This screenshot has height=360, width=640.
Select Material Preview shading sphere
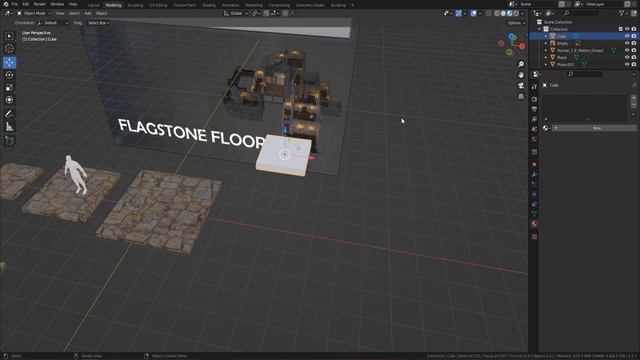[509, 13]
